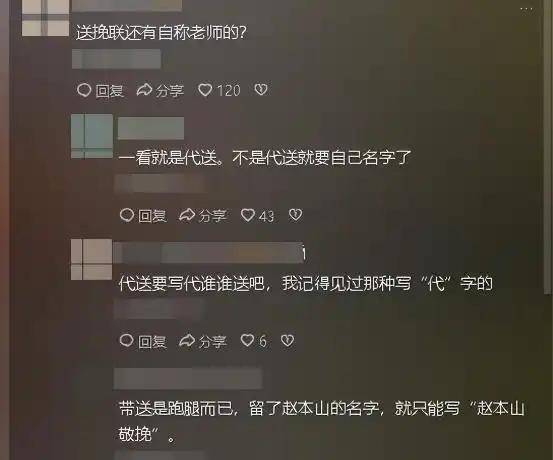Screen dimensions: 553x460
Task: Open the three-dot more options menu
Action: pyautogui.click(x=526, y=10)
